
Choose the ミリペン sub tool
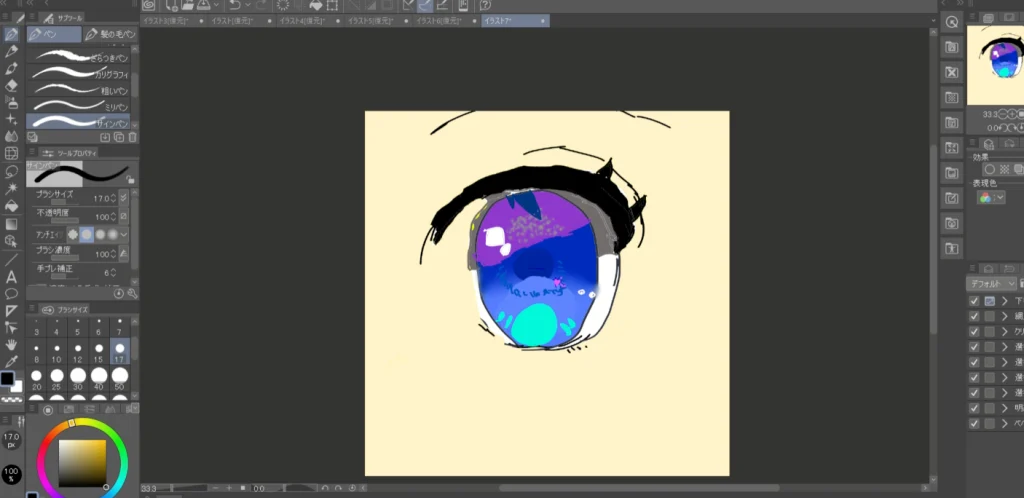point(78,105)
